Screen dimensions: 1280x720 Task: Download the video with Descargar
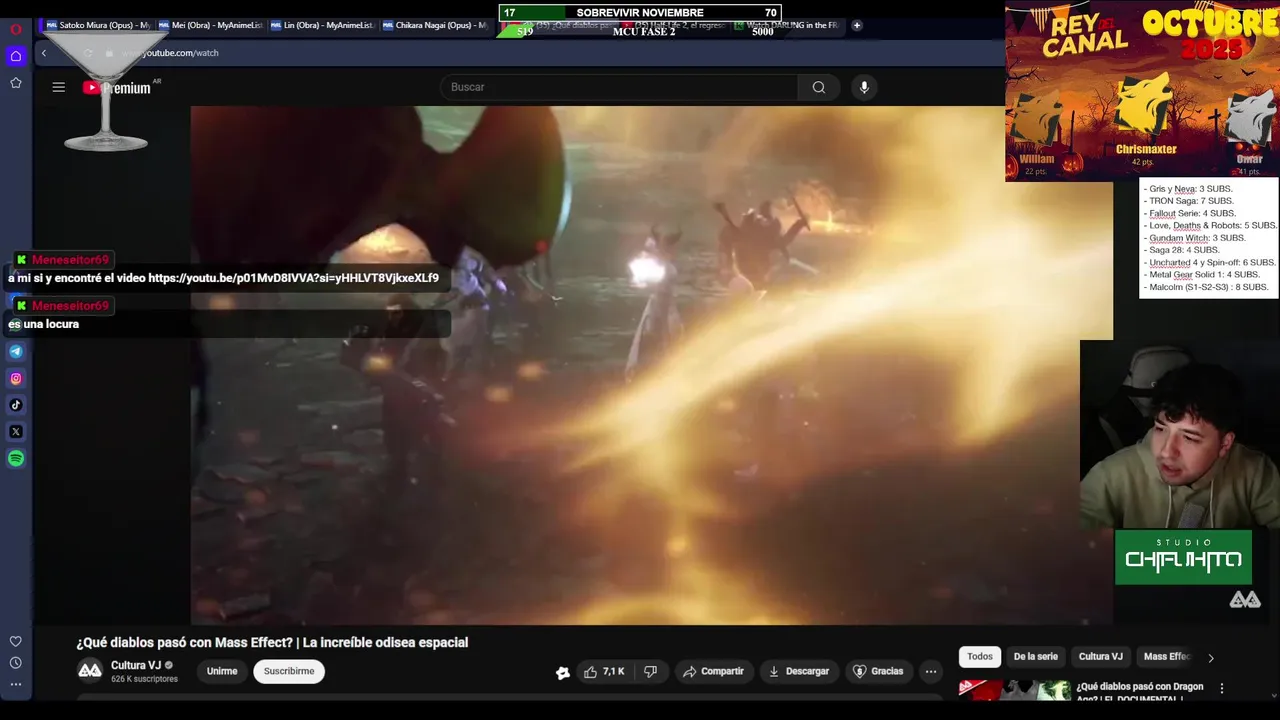point(798,672)
